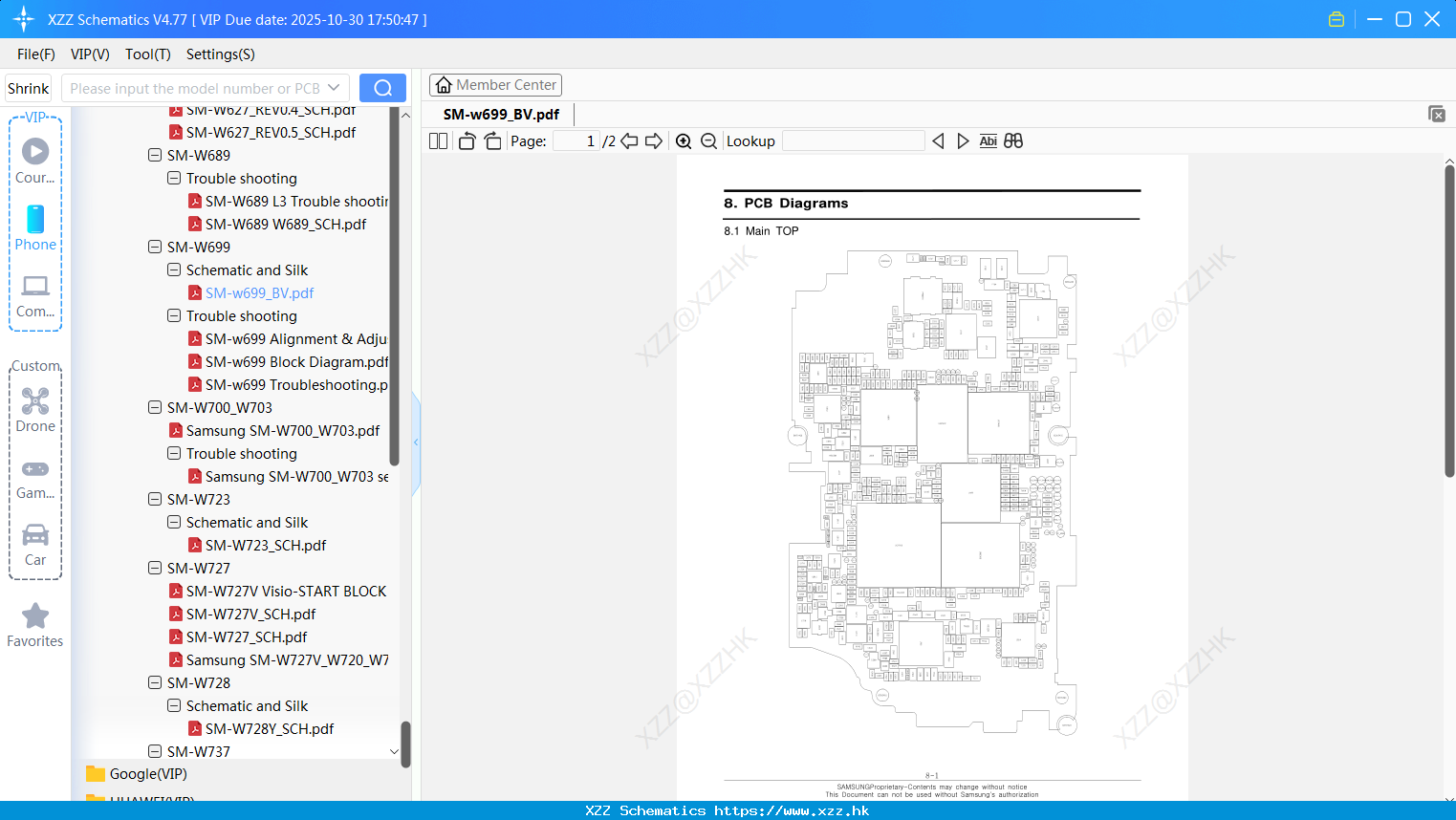The height and width of the screenshot is (820, 1456).
Task: Collapse the SM-W689 tree node
Action: [155, 155]
